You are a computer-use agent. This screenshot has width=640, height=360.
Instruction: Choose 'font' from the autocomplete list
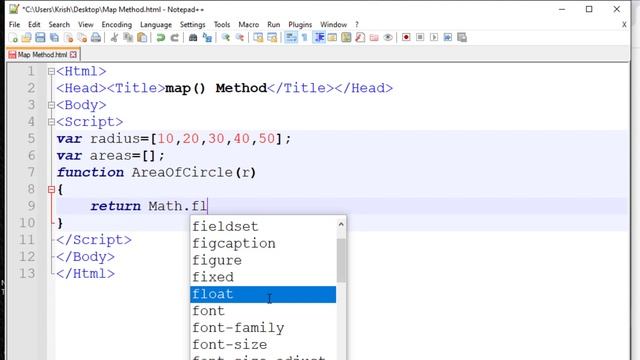click(263, 311)
